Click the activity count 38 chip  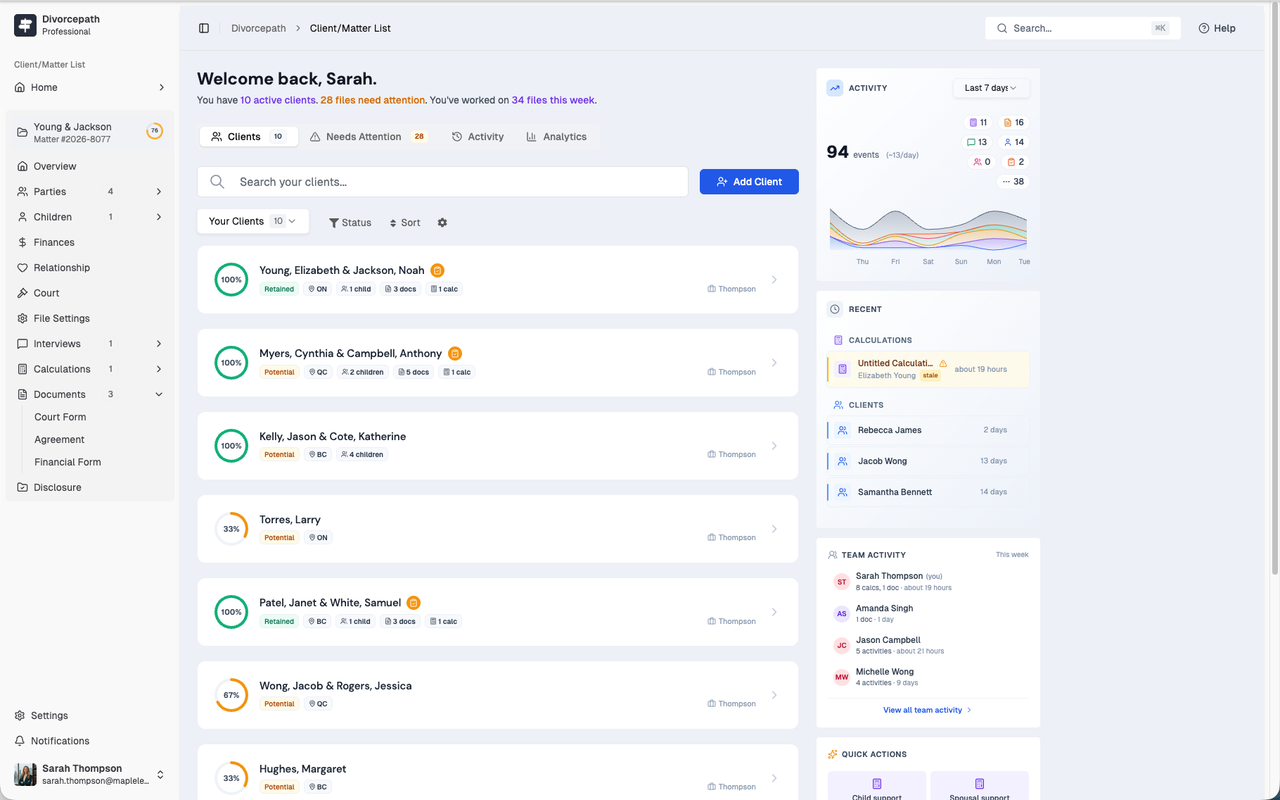[x=1014, y=182]
